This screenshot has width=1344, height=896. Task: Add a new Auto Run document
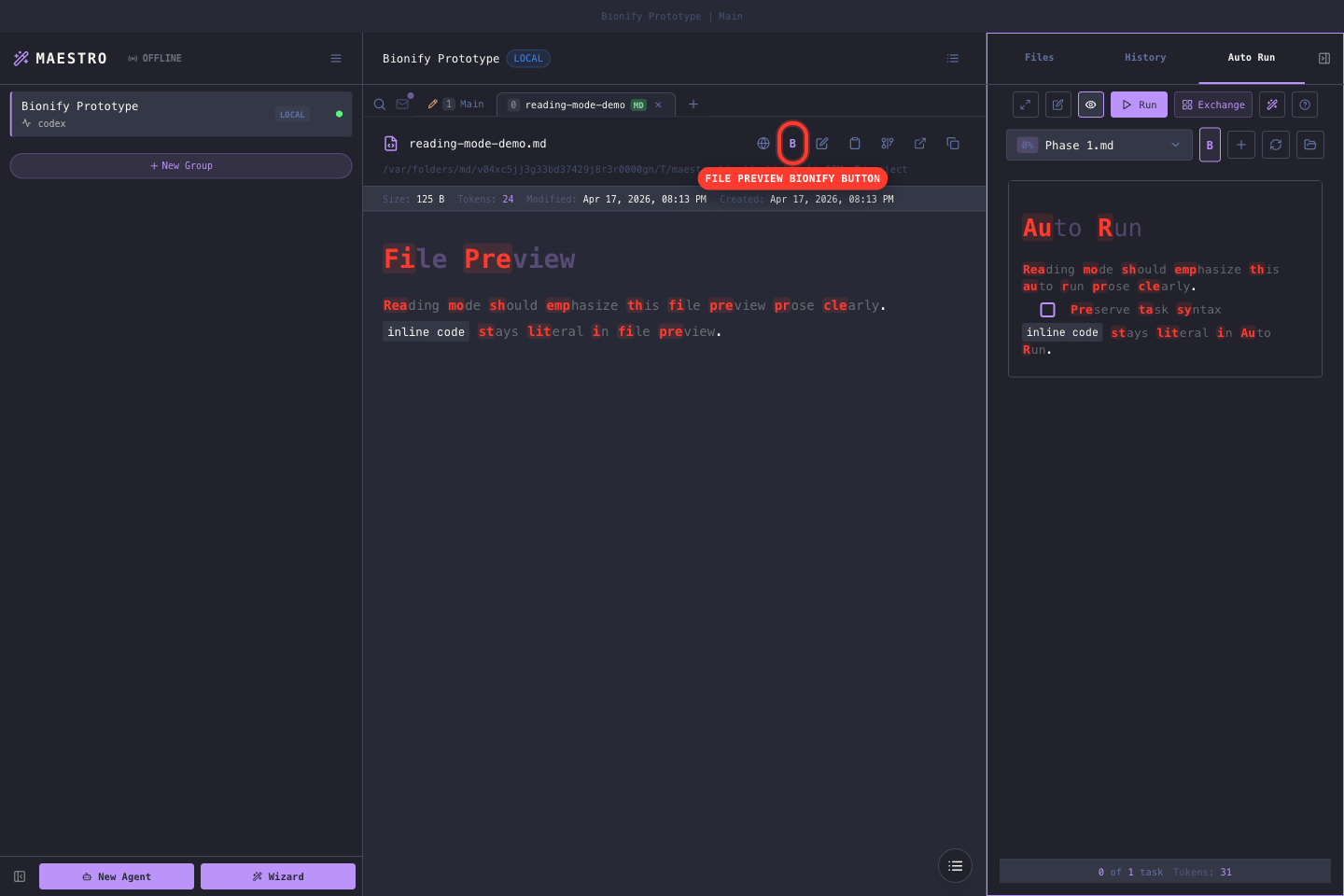pos(1241,145)
